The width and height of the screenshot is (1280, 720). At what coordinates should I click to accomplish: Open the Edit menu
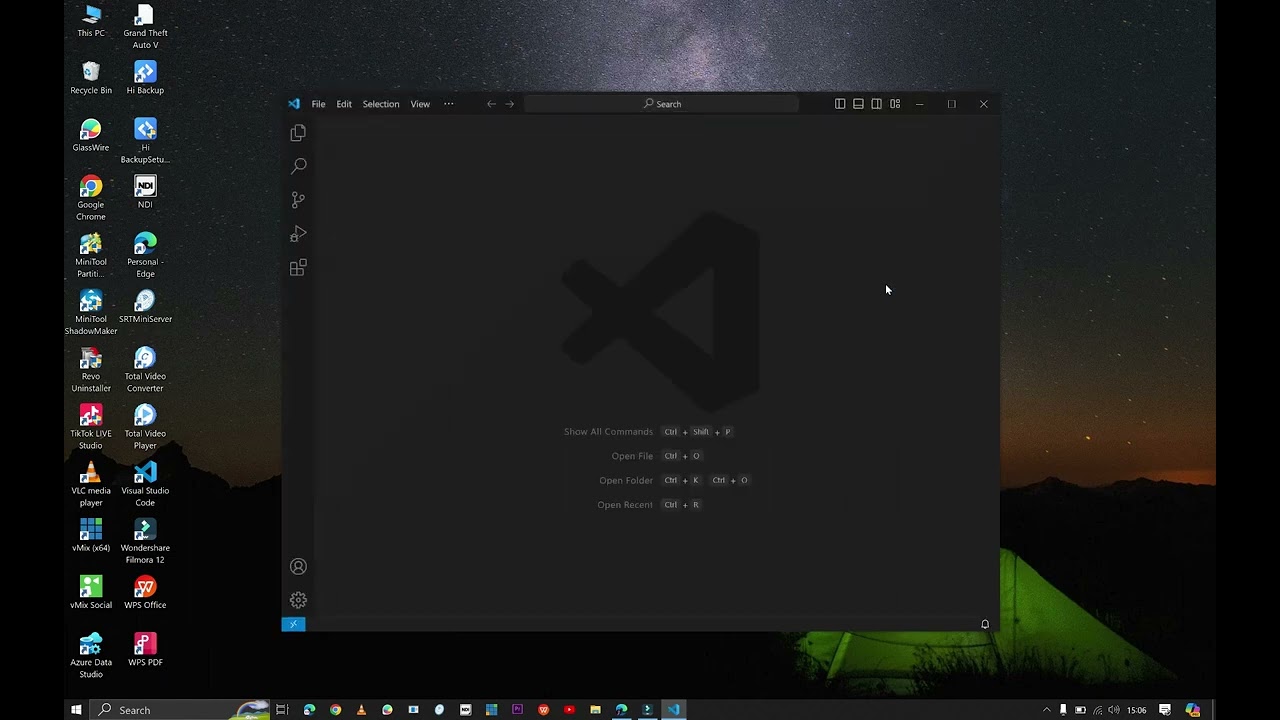tap(344, 104)
